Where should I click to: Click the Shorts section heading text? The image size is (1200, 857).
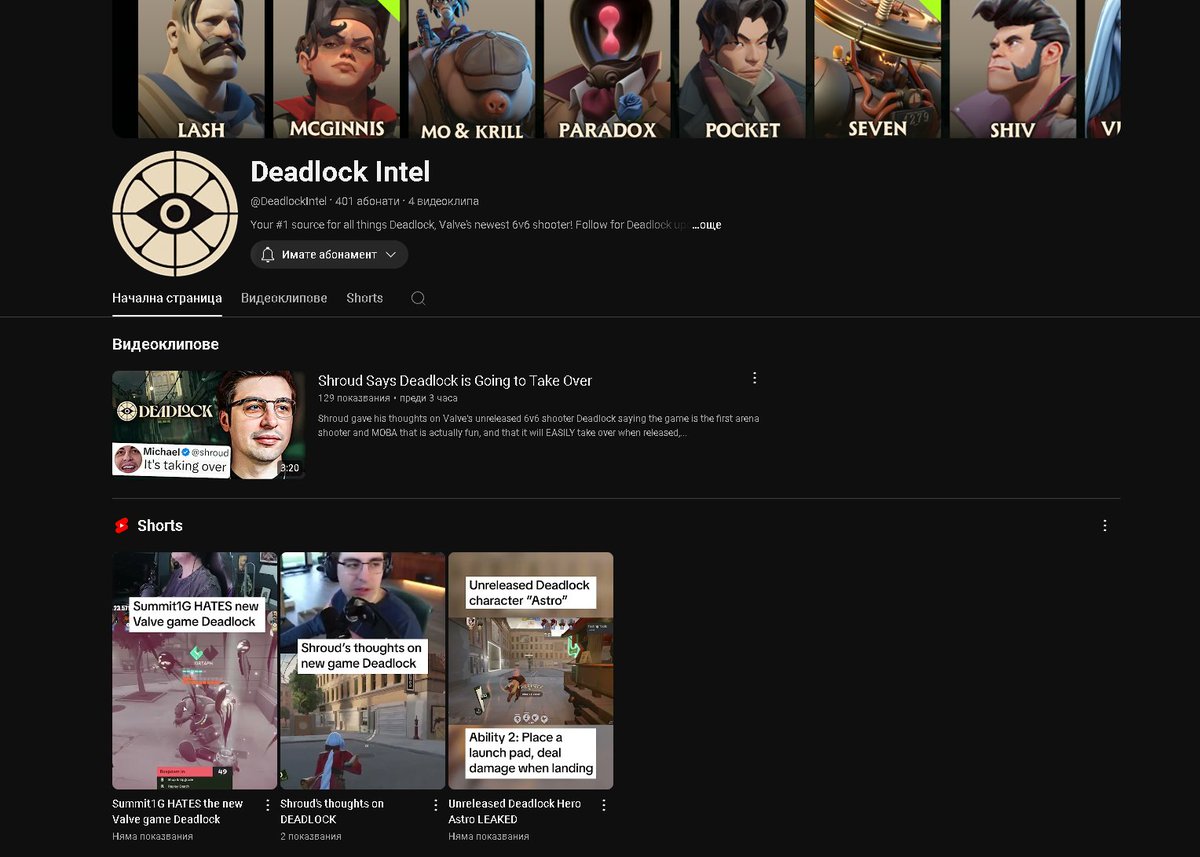[x=160, y=526]
